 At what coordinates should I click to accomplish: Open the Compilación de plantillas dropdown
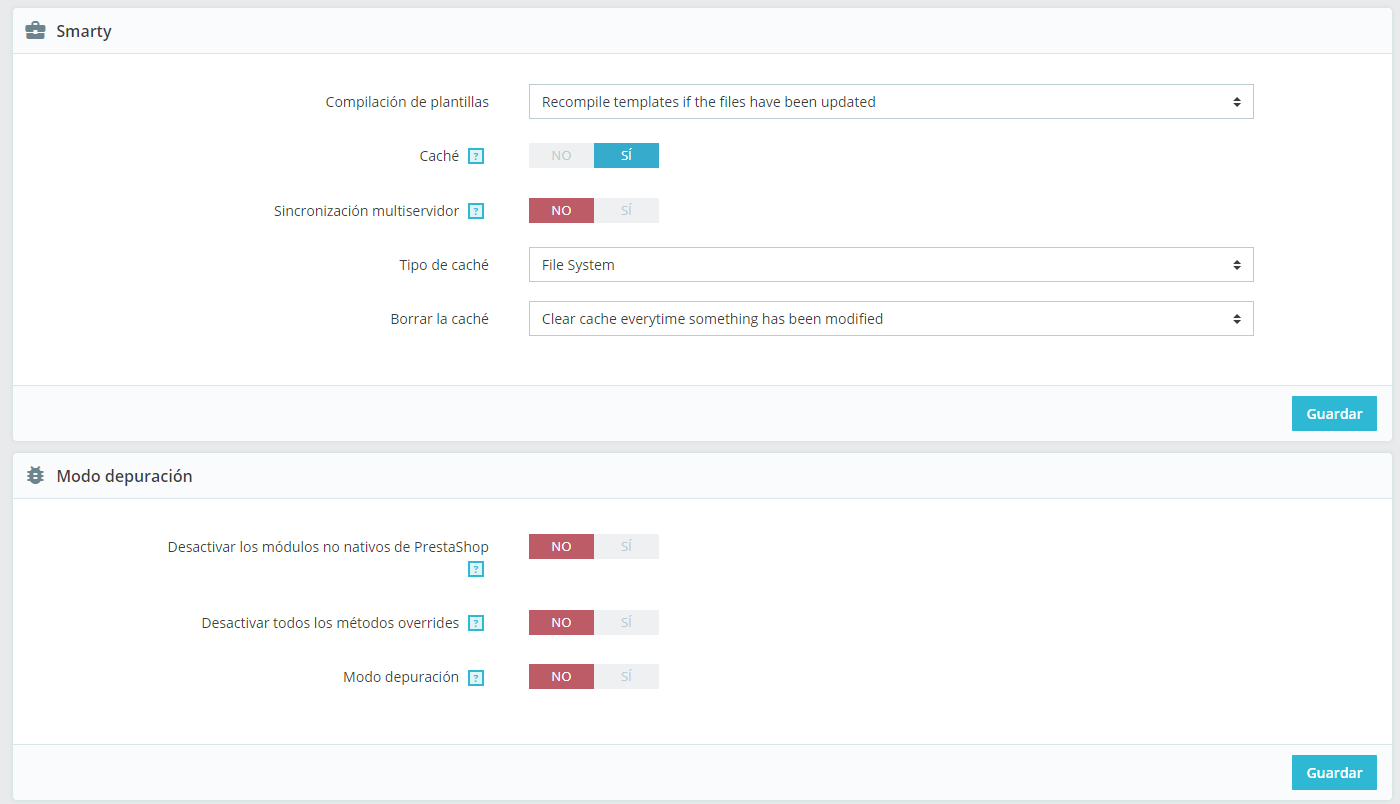890,102
